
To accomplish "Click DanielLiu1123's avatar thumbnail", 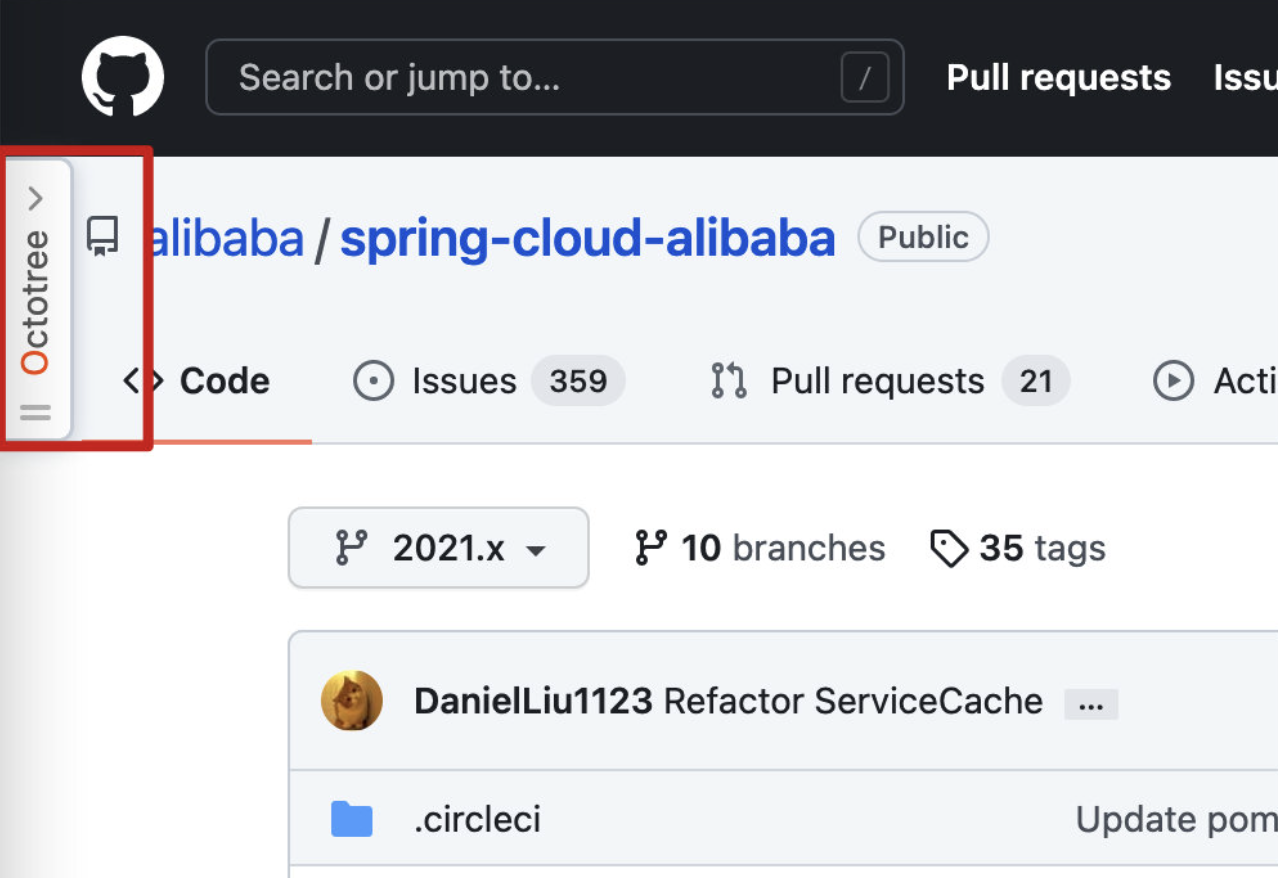I will pyautogui.click(x=352, y=701).
